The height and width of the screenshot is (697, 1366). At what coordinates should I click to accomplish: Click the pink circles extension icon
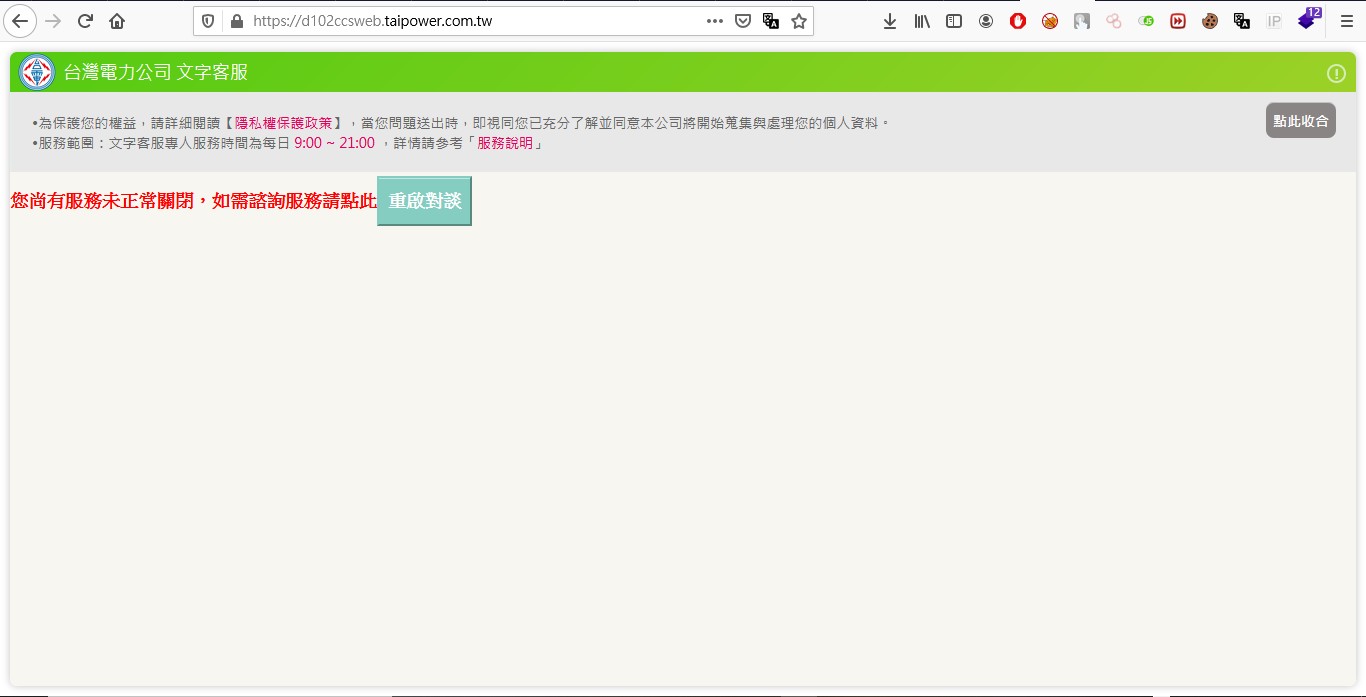pos(1114,21)
